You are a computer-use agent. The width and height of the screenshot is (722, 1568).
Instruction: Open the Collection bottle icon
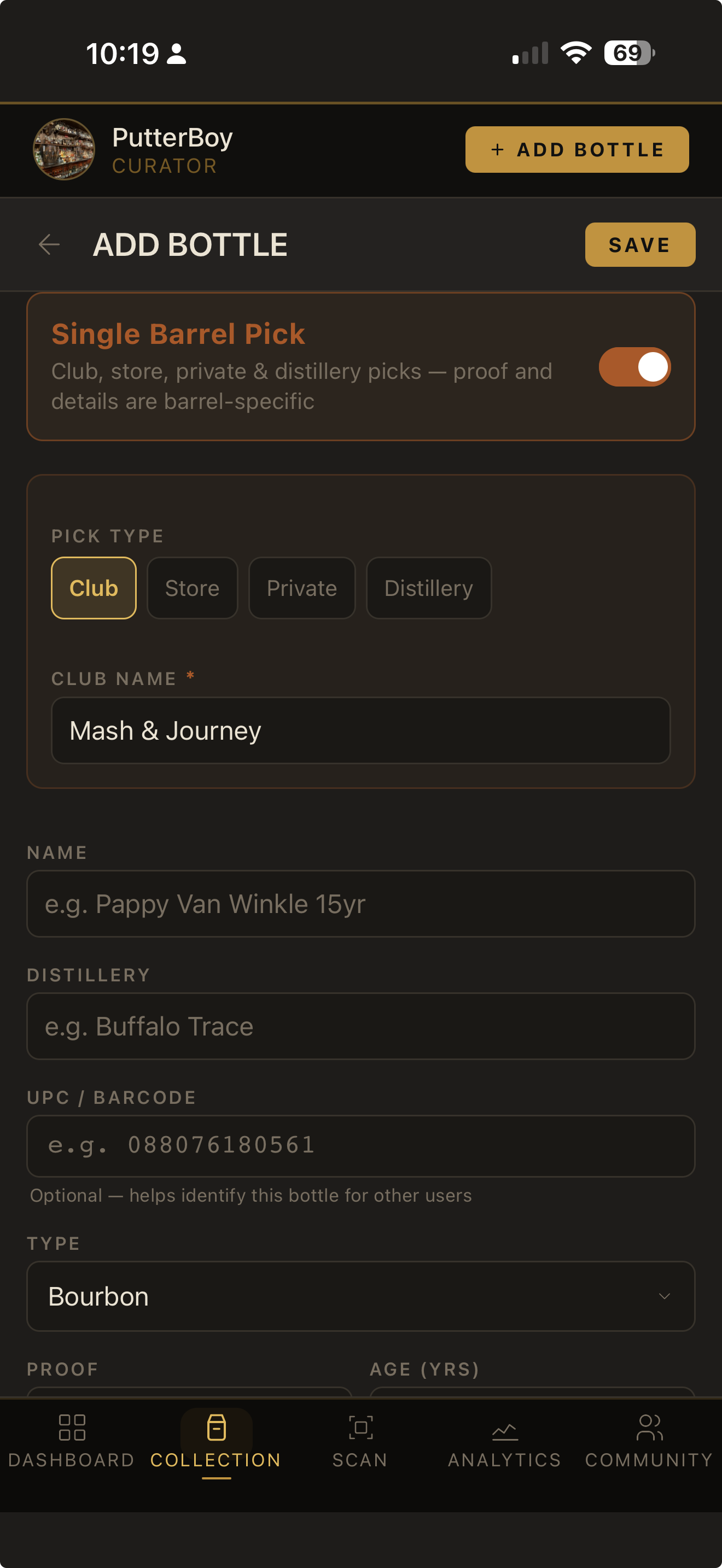tap(216, 1427)
